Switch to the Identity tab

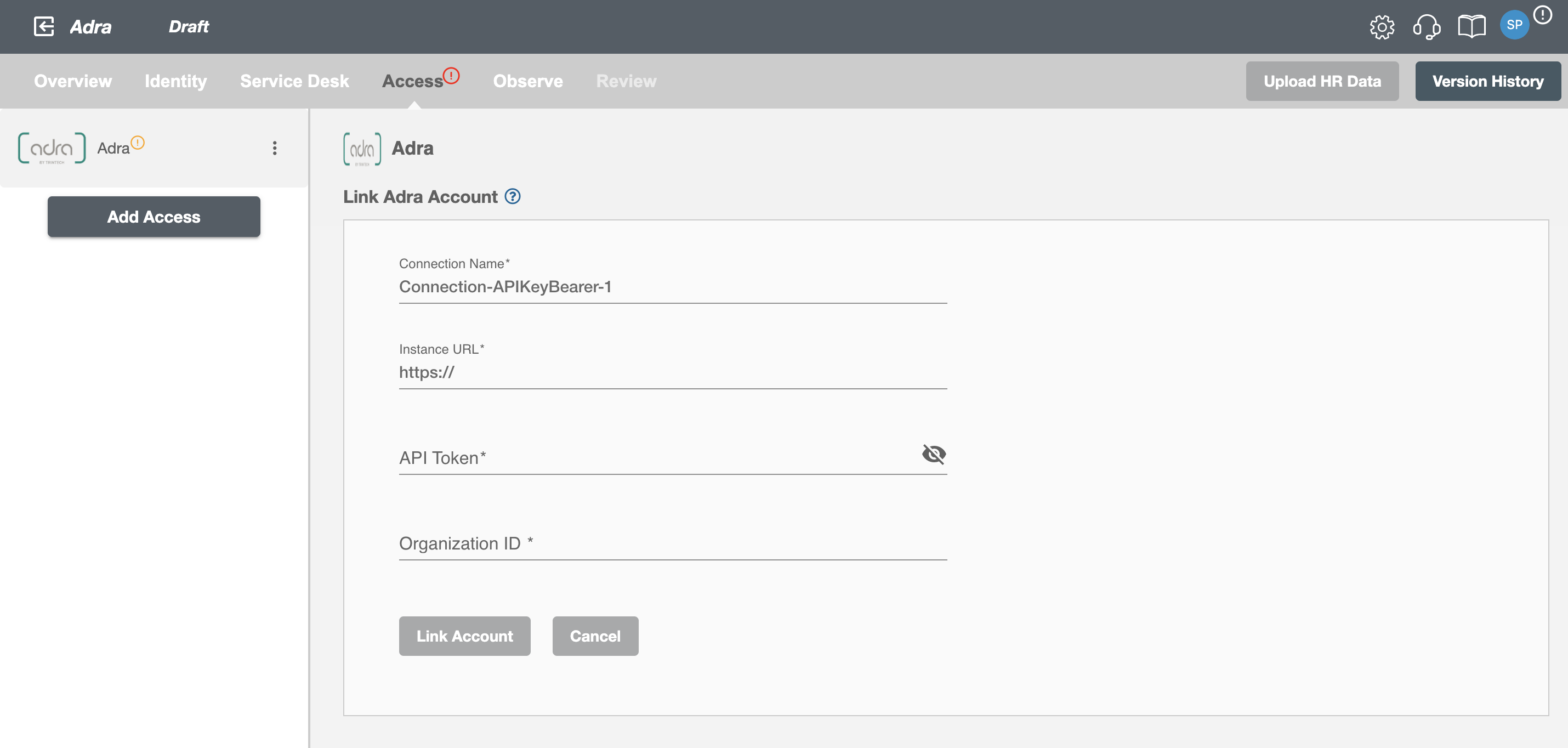175,81
